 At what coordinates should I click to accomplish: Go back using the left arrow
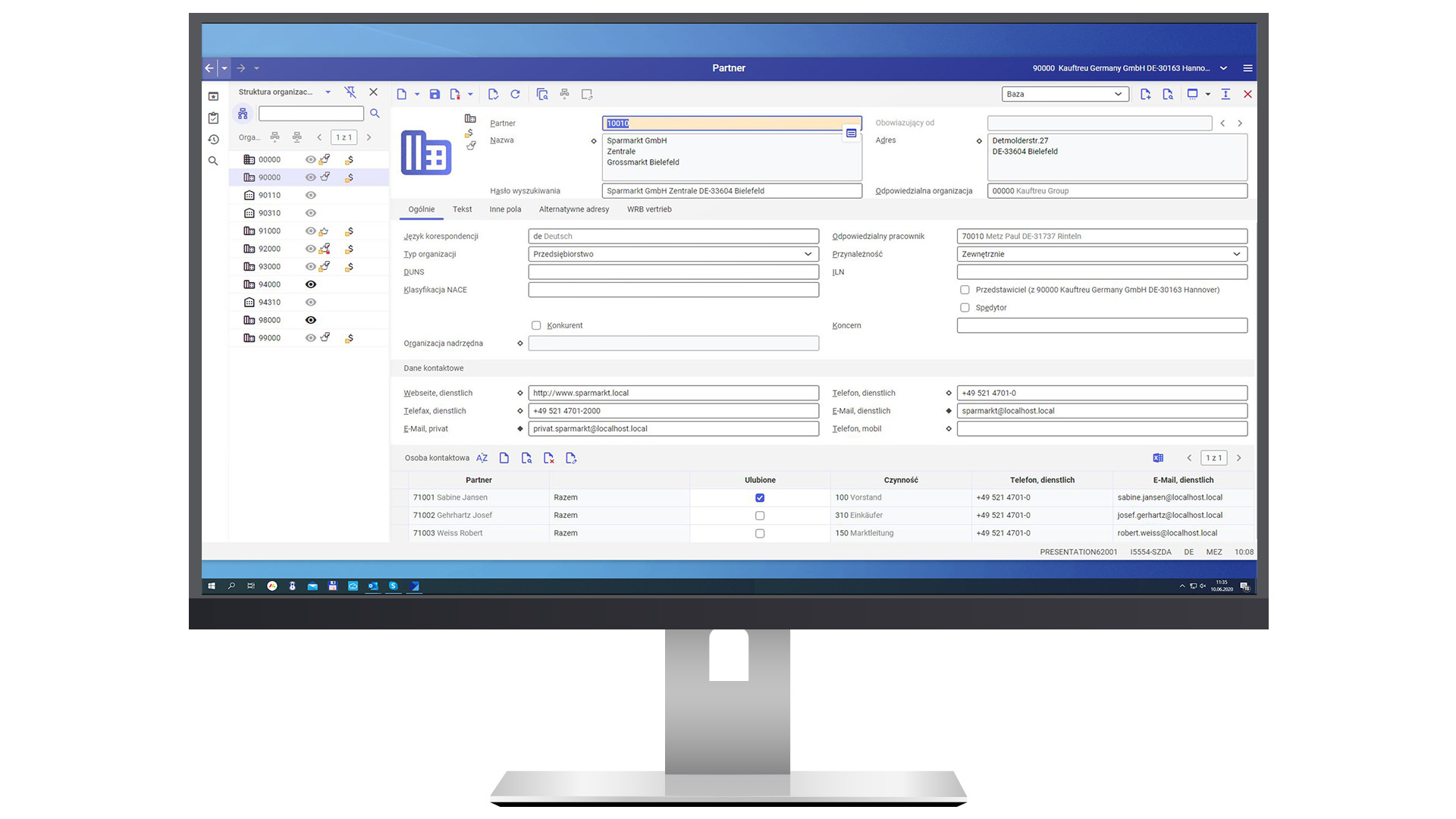point(209,68)
